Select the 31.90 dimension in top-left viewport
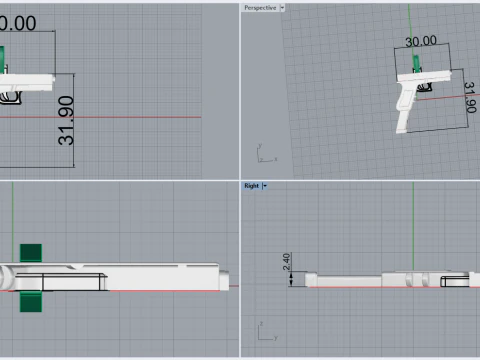 click(x=66, y=120)
